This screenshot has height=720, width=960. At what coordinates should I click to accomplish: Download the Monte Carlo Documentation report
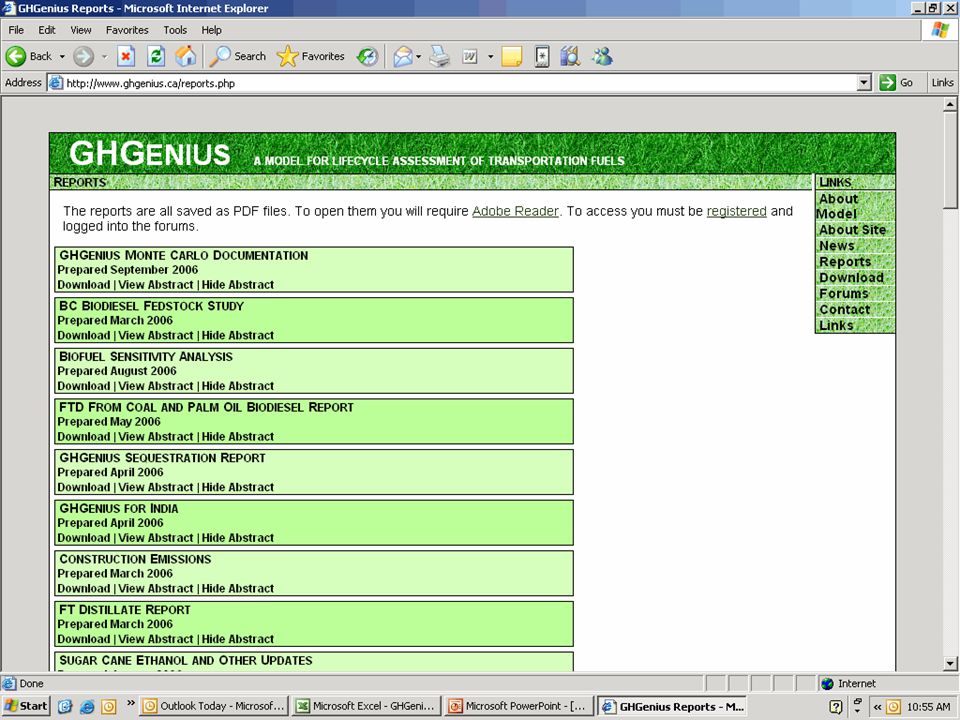point(83,285)
